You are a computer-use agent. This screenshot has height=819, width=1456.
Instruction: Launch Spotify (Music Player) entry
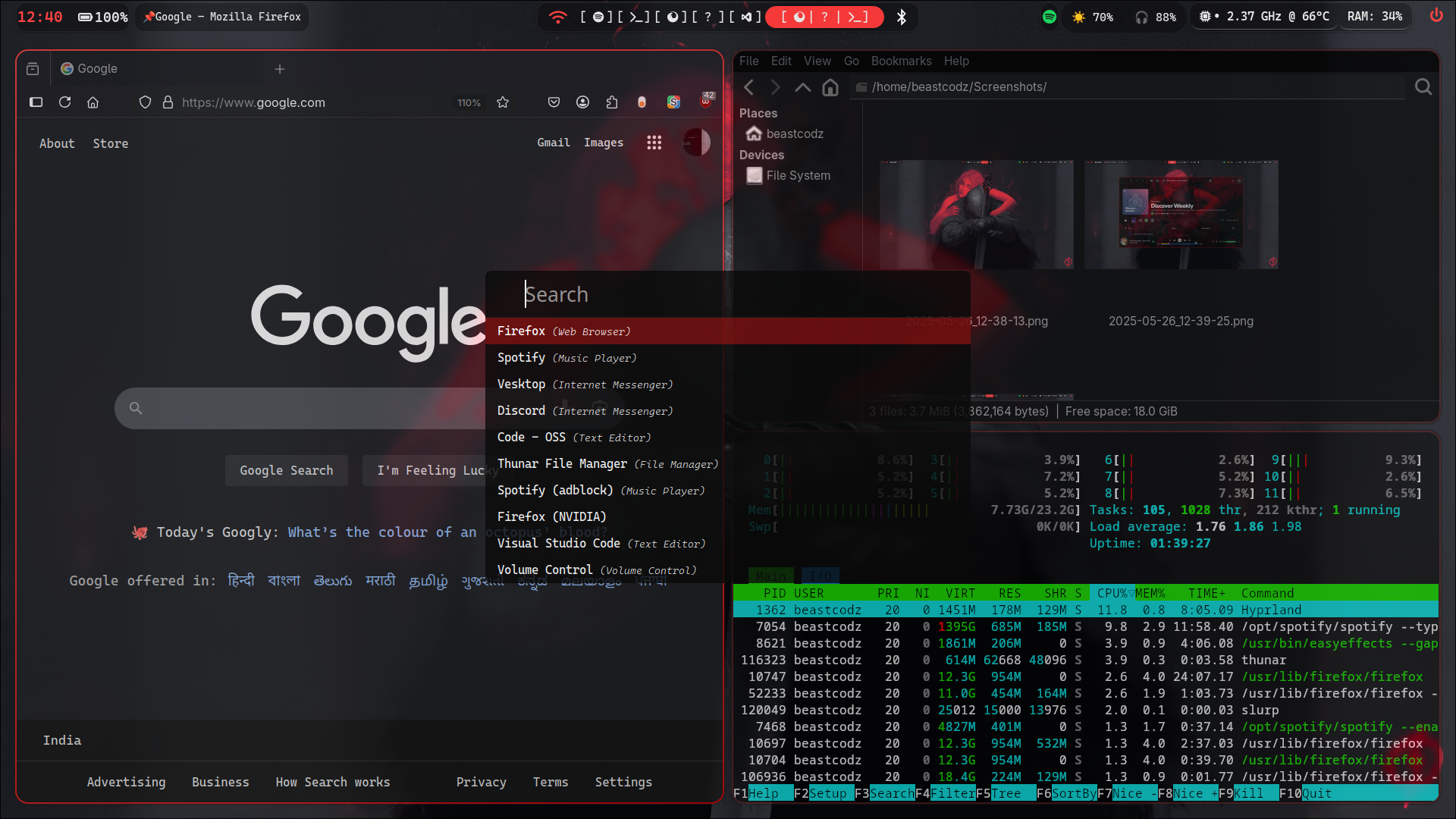728,358
